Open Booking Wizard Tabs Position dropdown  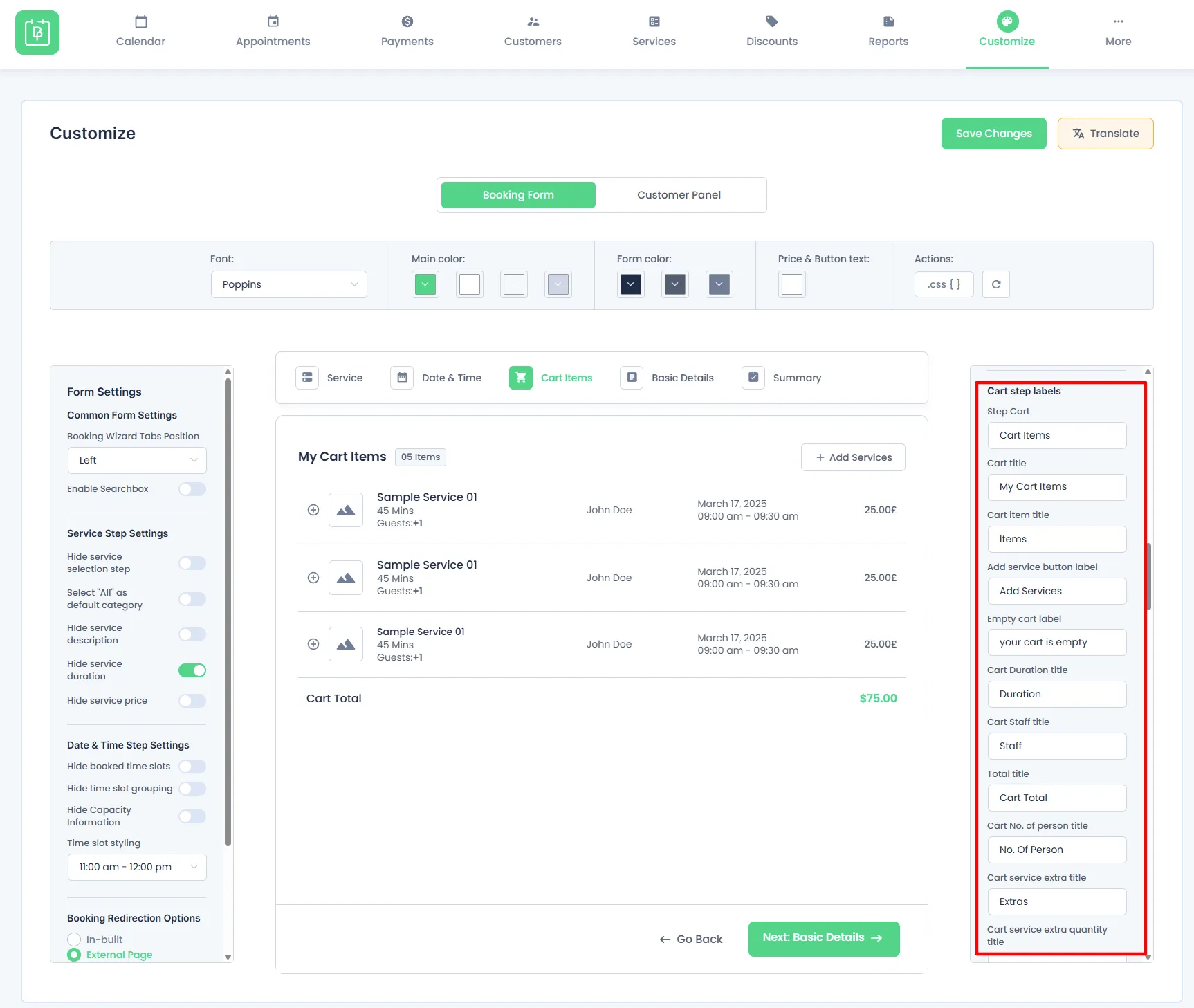point(137,460)
